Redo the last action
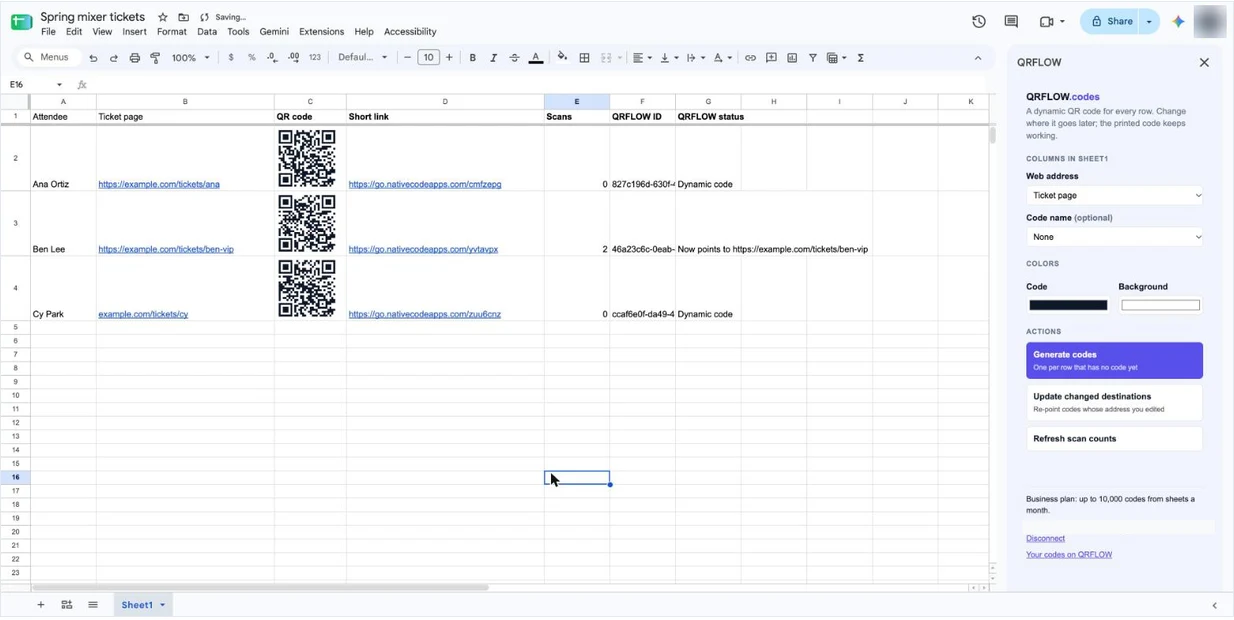This screenshot has height=620, width=1234. [114, 58]
